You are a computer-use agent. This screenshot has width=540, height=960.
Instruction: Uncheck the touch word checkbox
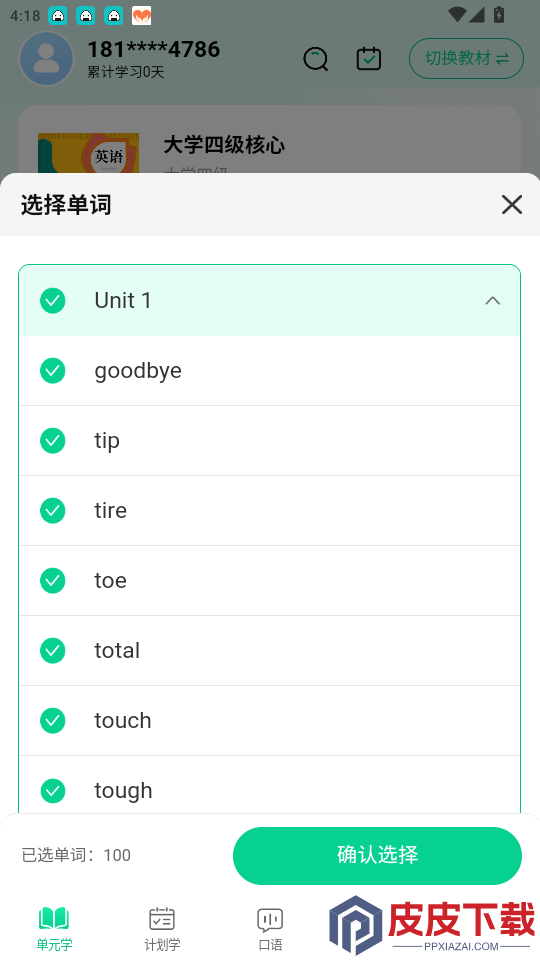(x=53, y=721)
